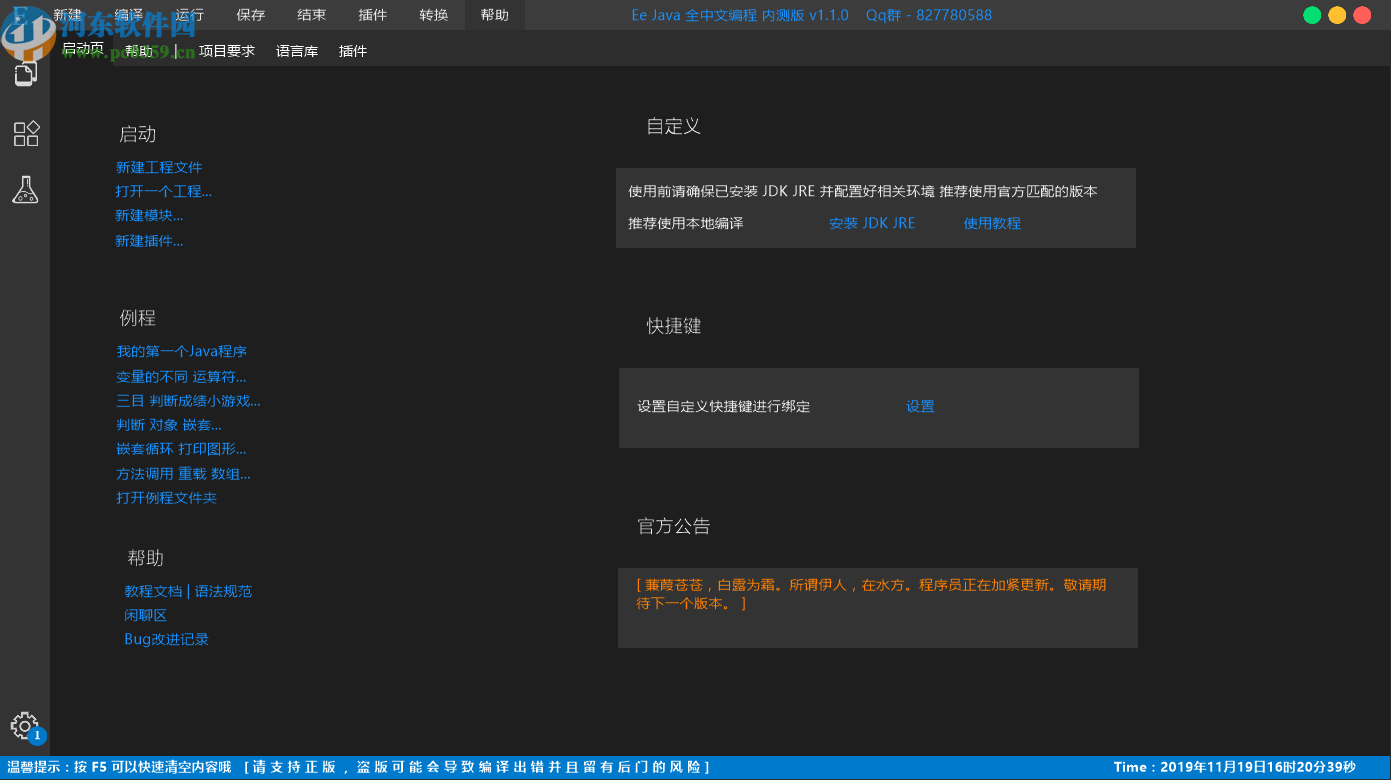1391x780 pixels.
Task: Open the file explorer icon in the sidebar
Action: click(24, 73)
